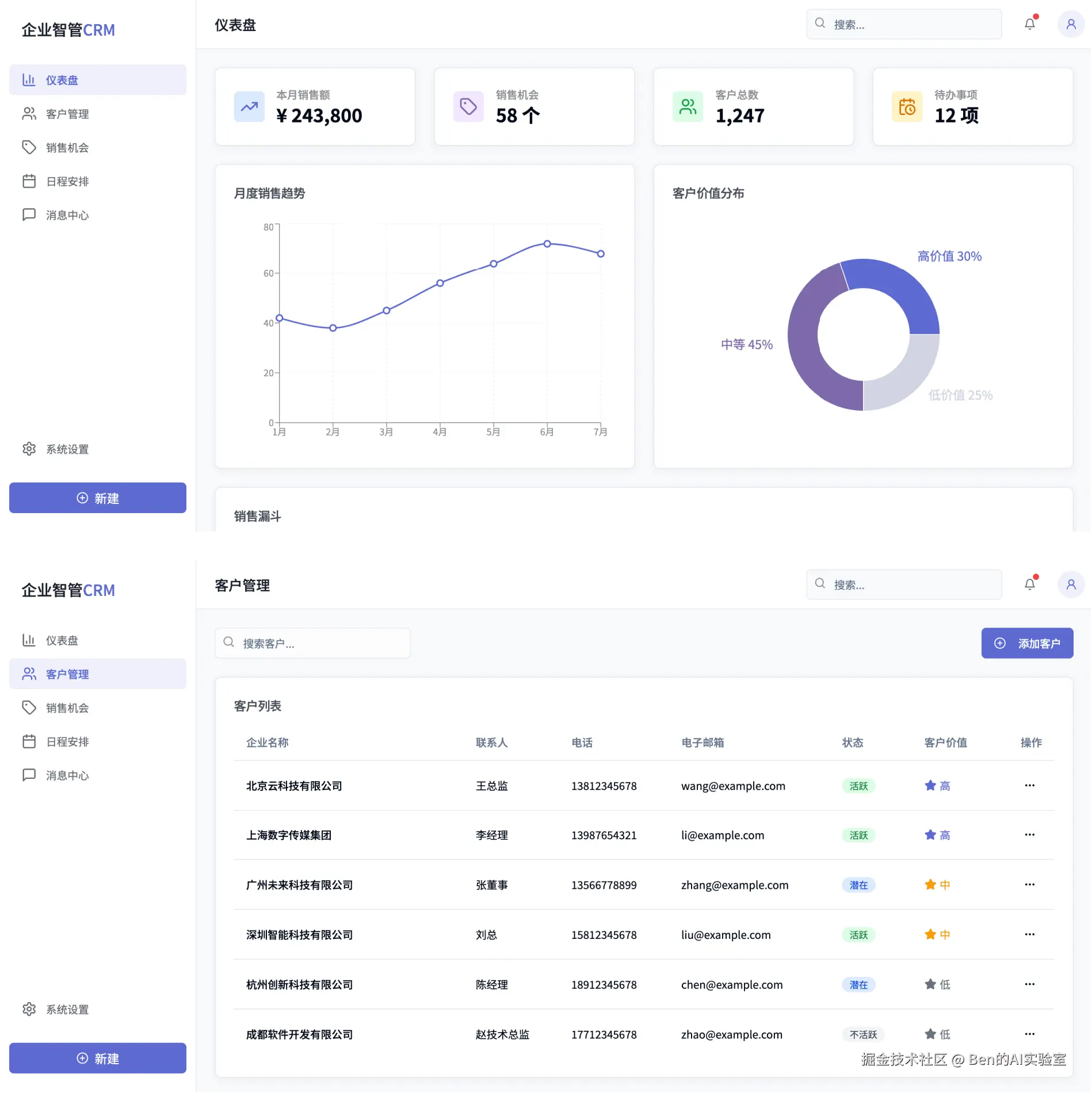This screenshot has height=1093, width=1092.
Task: Click the 企业智管CRM logo in dashboard
Action: click(x=68, y=29)
